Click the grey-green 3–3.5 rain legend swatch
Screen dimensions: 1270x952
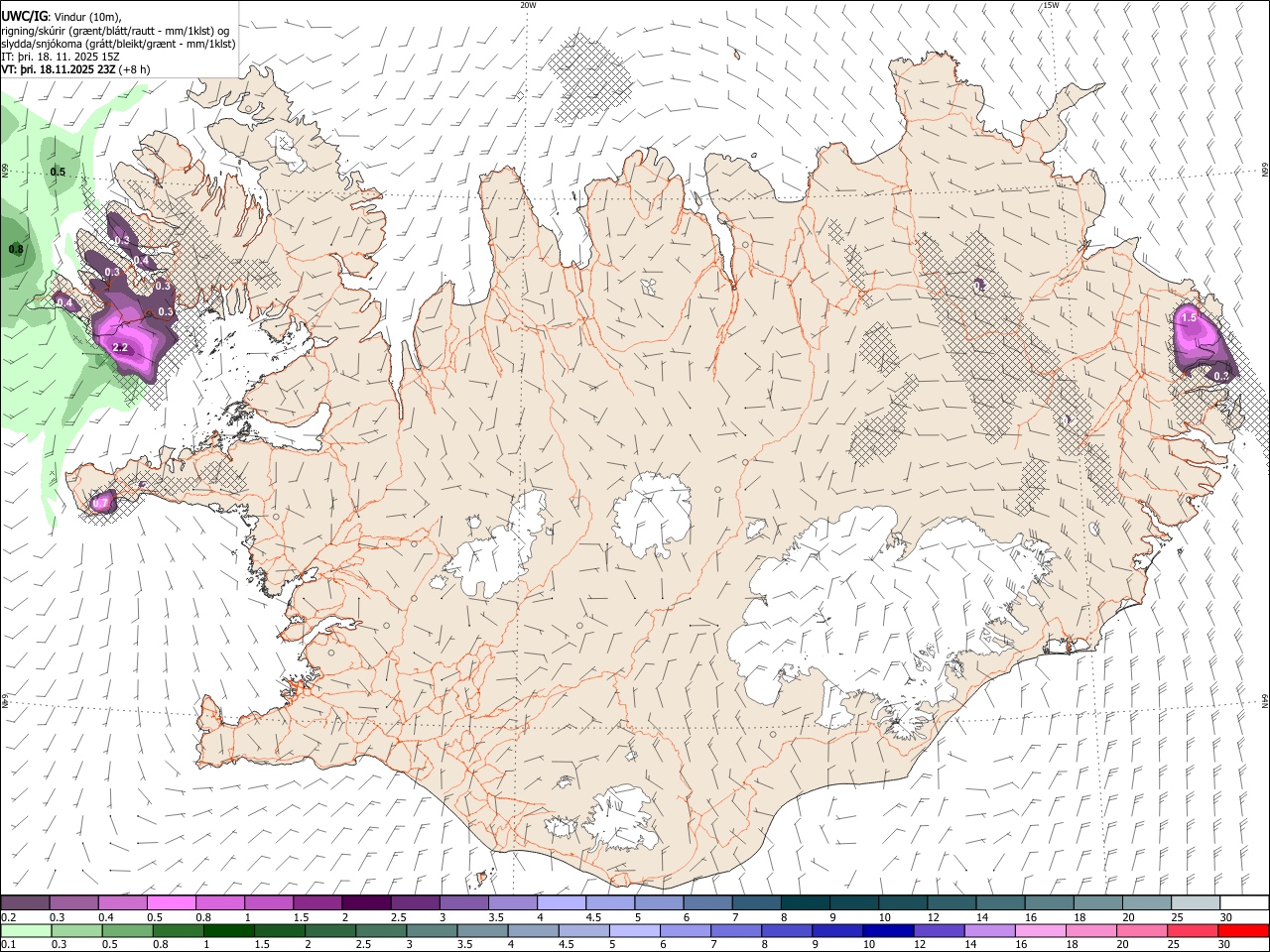pyautogui.click(x=432, y=931)
